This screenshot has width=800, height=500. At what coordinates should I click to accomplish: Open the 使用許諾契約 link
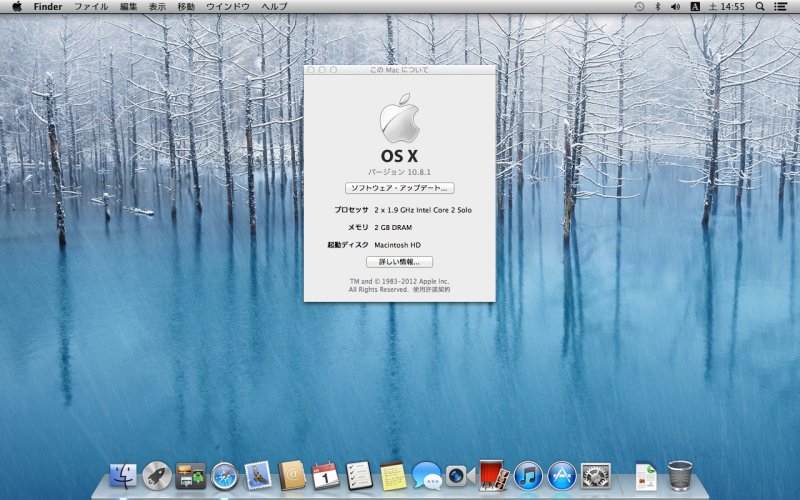[432, 289]
